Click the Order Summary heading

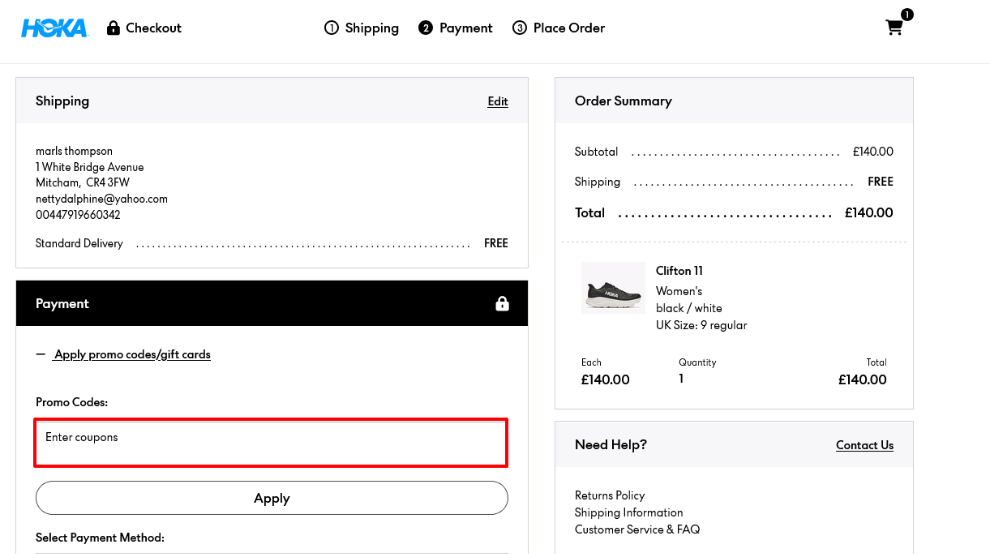click(x=623, y=101)
